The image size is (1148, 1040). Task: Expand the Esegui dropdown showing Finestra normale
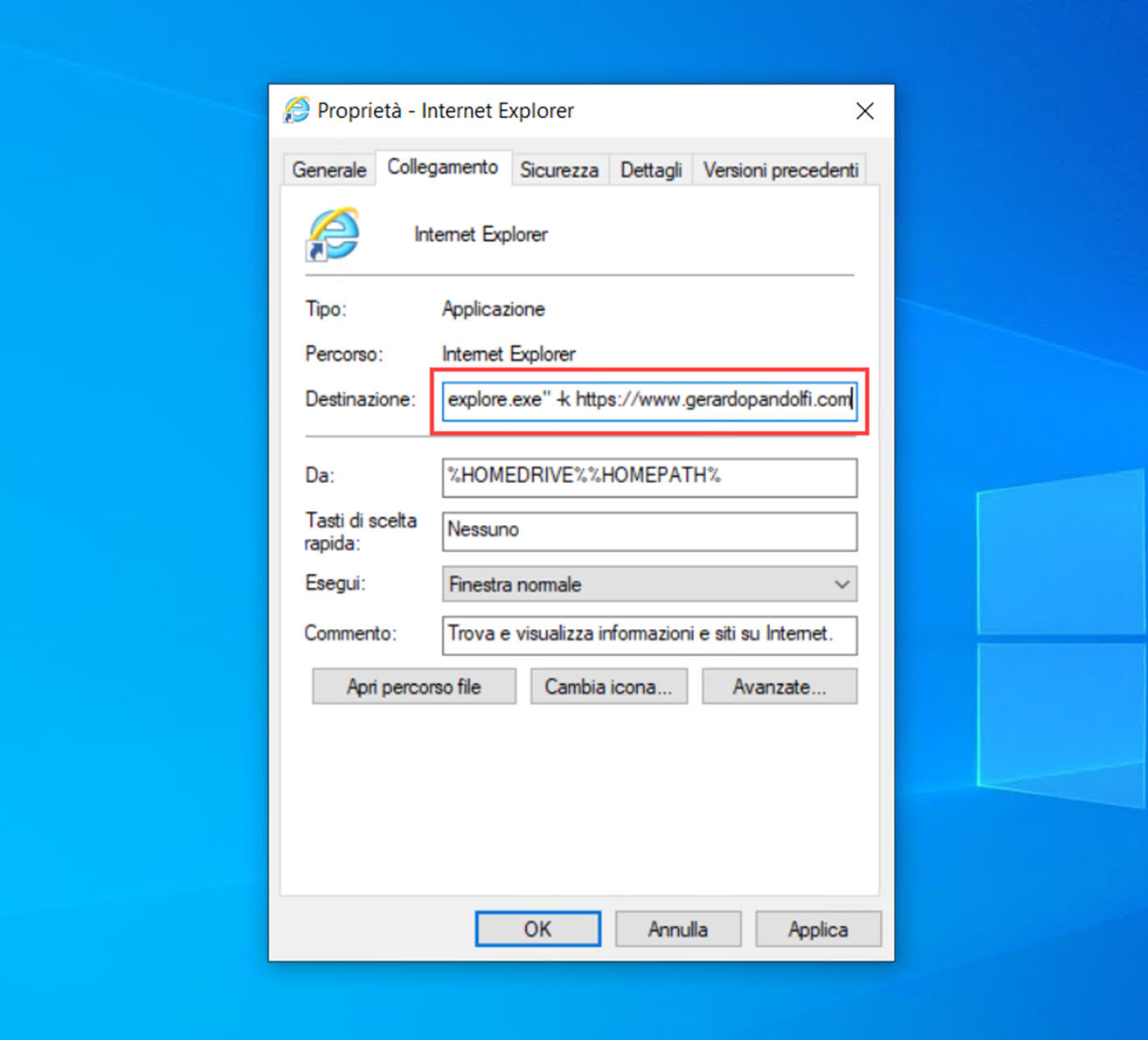coord(649,585)
